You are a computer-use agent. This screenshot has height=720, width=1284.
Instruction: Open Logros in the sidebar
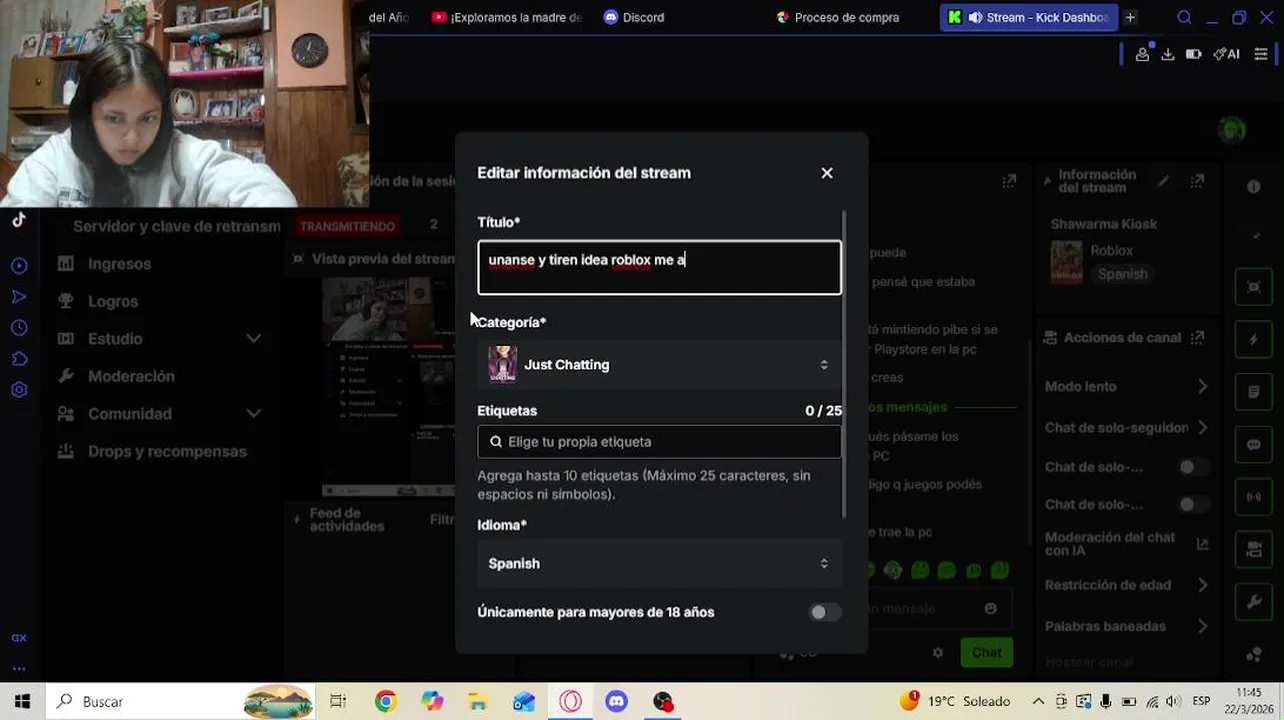click(113, 301)
